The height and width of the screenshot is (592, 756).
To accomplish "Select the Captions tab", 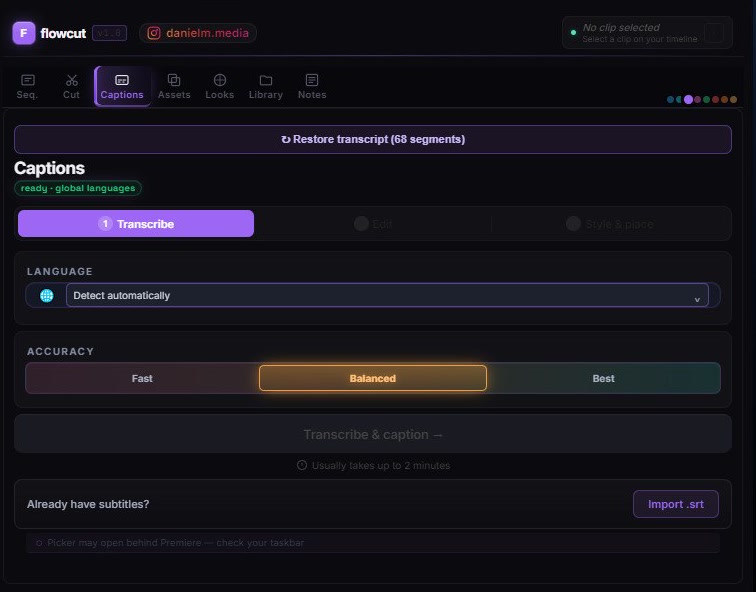I will point(122,87).
